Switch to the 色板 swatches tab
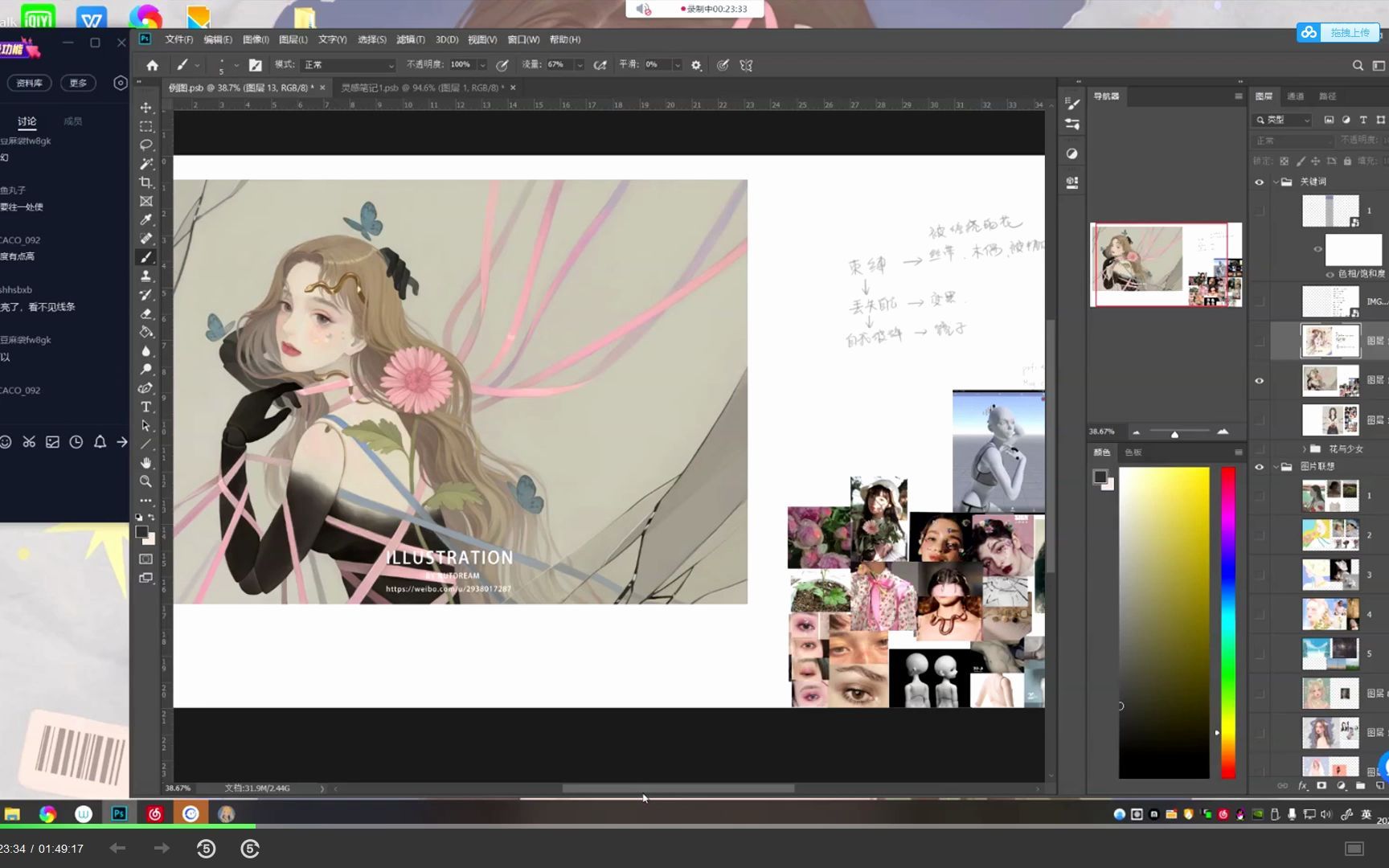The height and width of the screenshot is (868, 1389). [1133, 452]
